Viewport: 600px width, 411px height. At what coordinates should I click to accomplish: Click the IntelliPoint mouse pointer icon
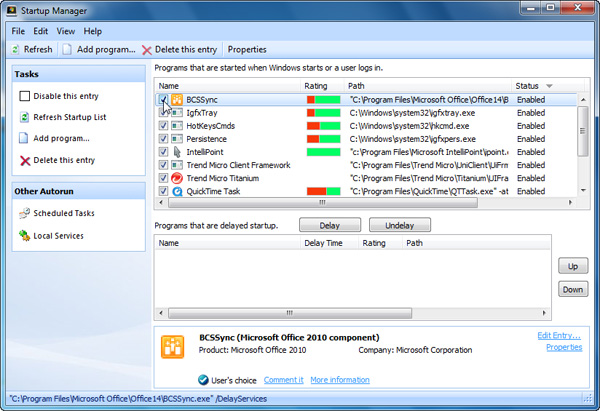coord(177,152)
